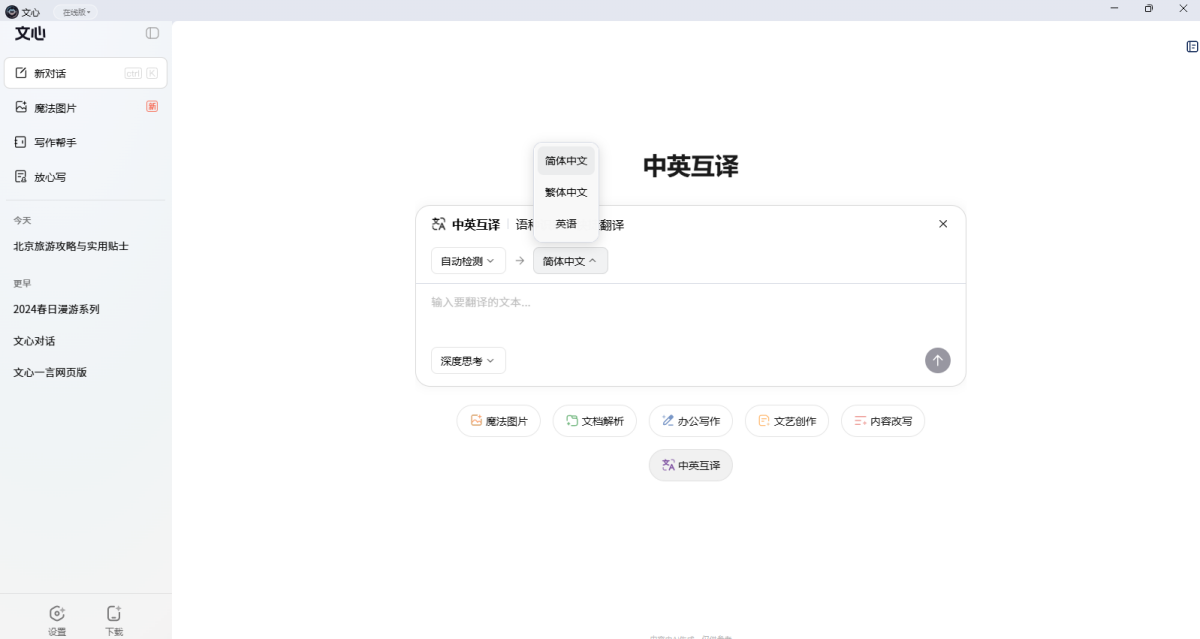Image resolution: width=1200 pixels, height=639 pixels.
Task: Open 2024春日漫游系列 chat history
Action: (57, 310)
